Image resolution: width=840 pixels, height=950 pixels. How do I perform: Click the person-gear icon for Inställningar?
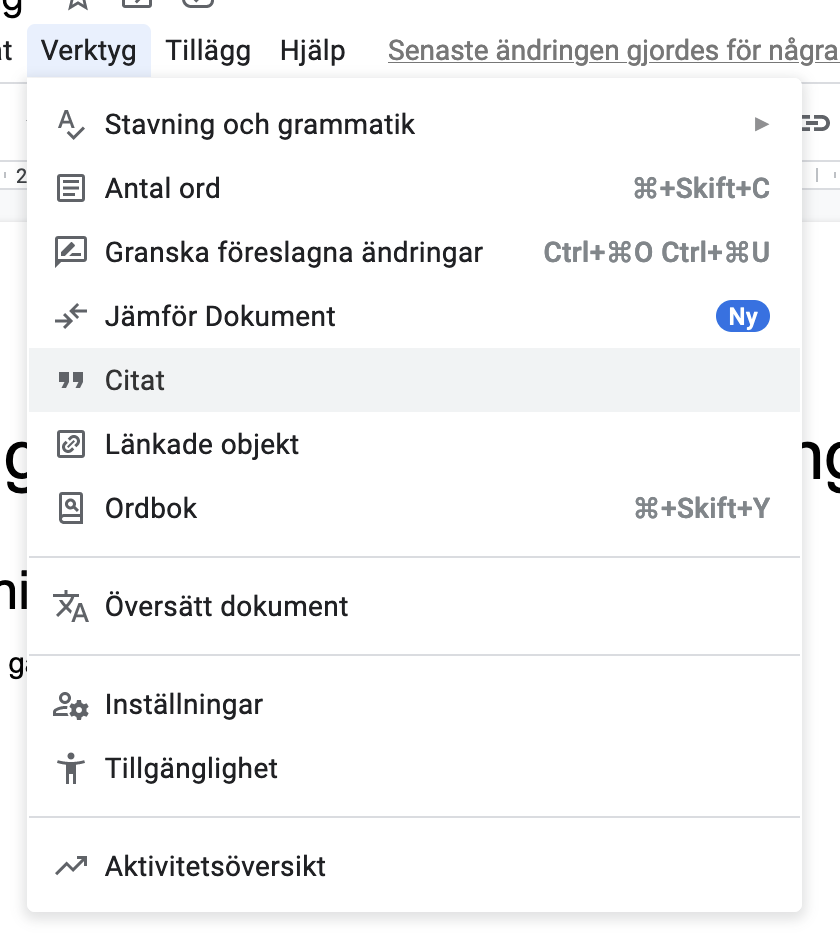(71, 705)
